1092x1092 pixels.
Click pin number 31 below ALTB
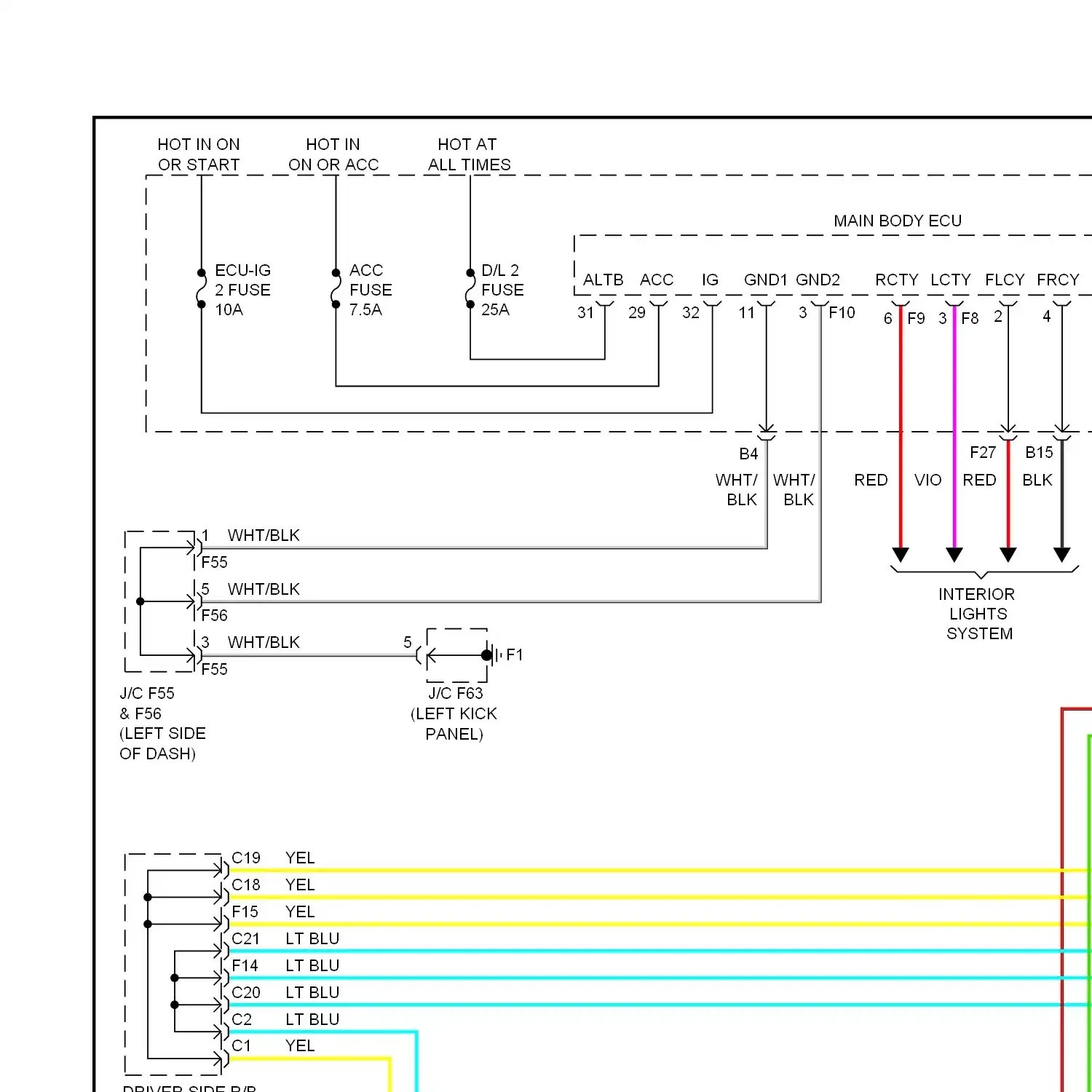point(585,312)
